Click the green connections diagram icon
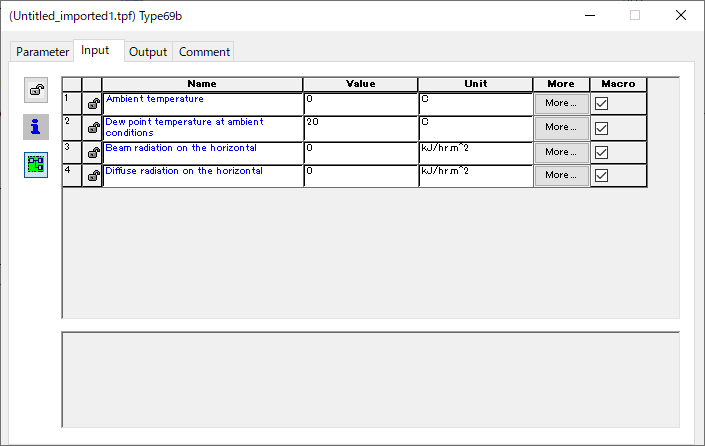The image size is (705, 446). tap(36, 165)
